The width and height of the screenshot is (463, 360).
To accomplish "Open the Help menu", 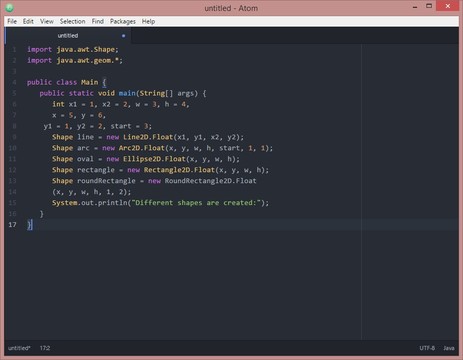I will click(148, 21).
